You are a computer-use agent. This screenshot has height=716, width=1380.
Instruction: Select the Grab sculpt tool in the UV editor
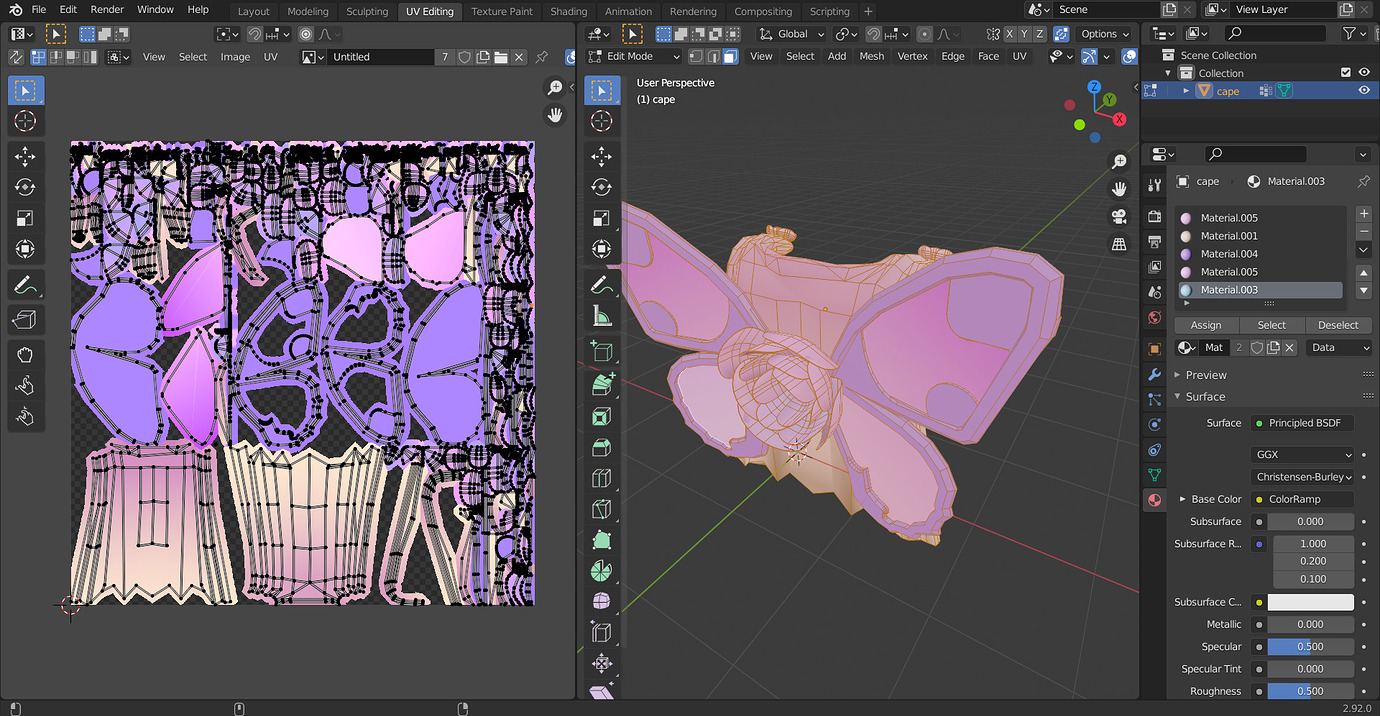pyautogui.click(x=25, y=354)
